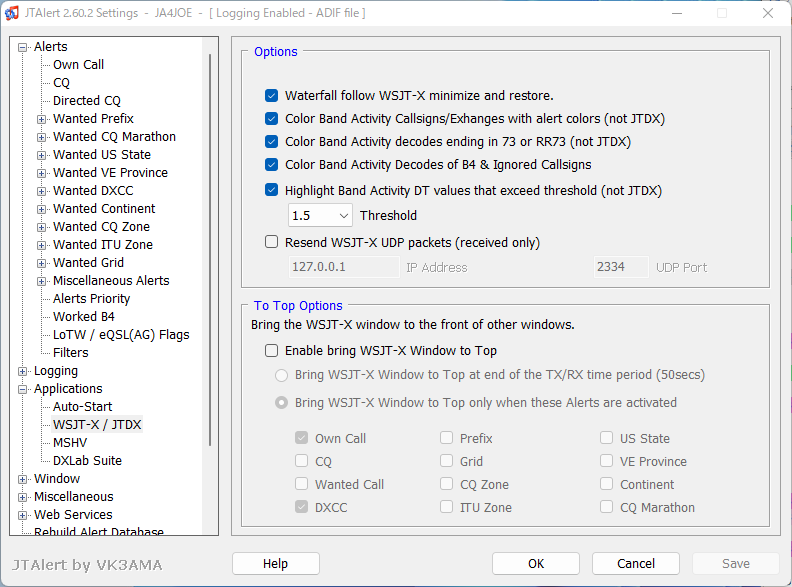Image resolution: width=792 pixels, height=587 pixels.
Task: Toggle the Own Call alert checkbox
Action: (302, 438)
